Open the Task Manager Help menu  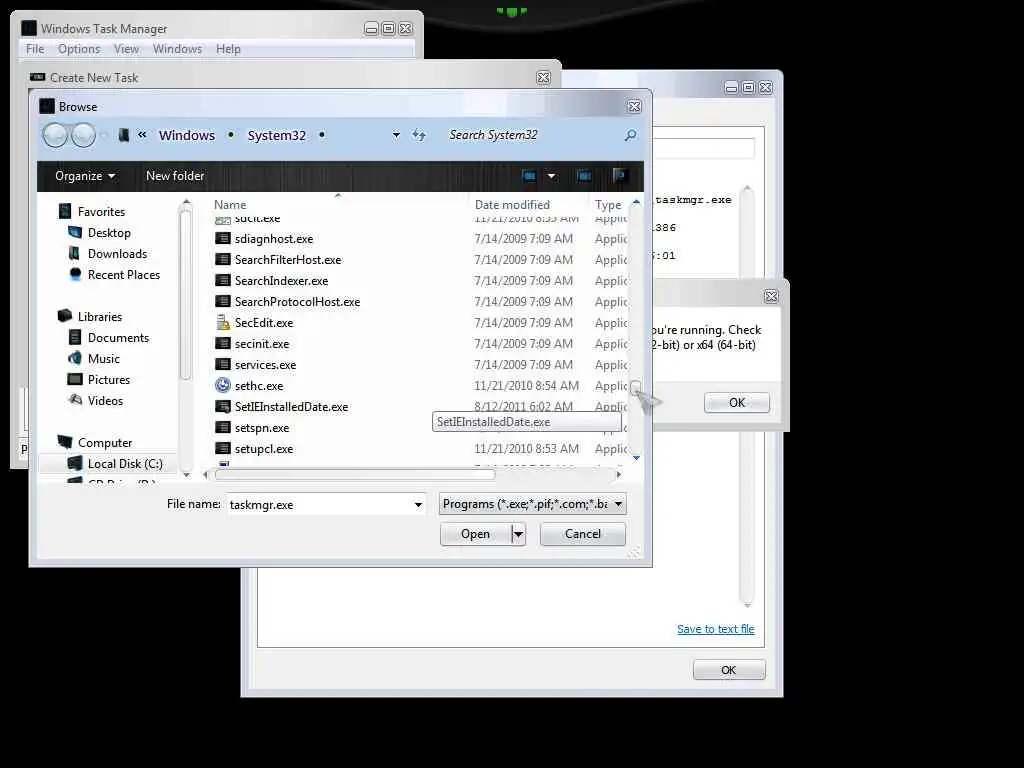point(229,49)
